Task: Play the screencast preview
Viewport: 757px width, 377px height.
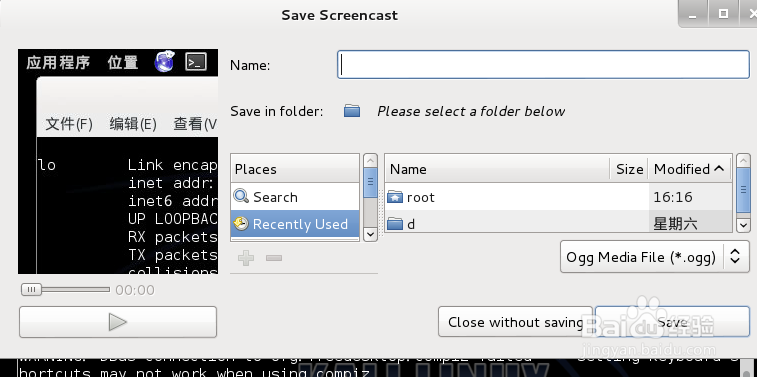Action: coord(118,322)
